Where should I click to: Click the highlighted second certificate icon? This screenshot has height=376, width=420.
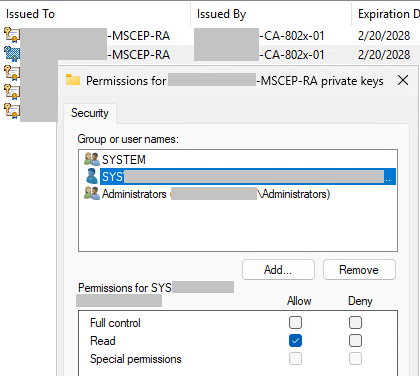(12, 54)
